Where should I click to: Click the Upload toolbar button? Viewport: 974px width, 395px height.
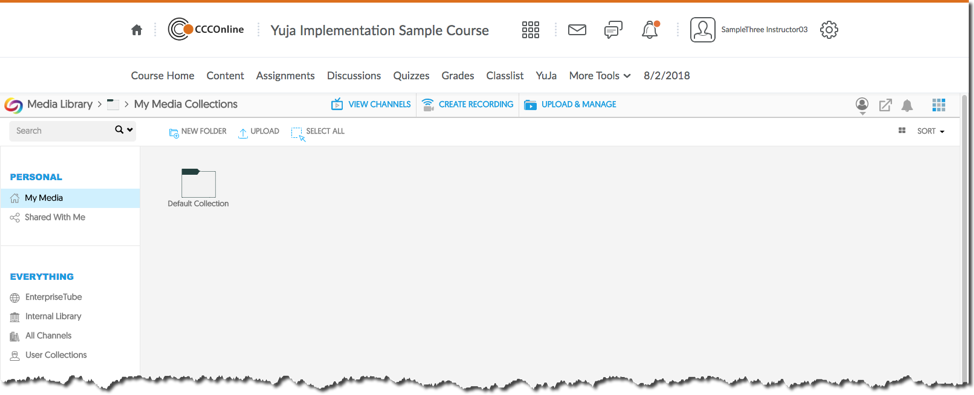[258, 132]
